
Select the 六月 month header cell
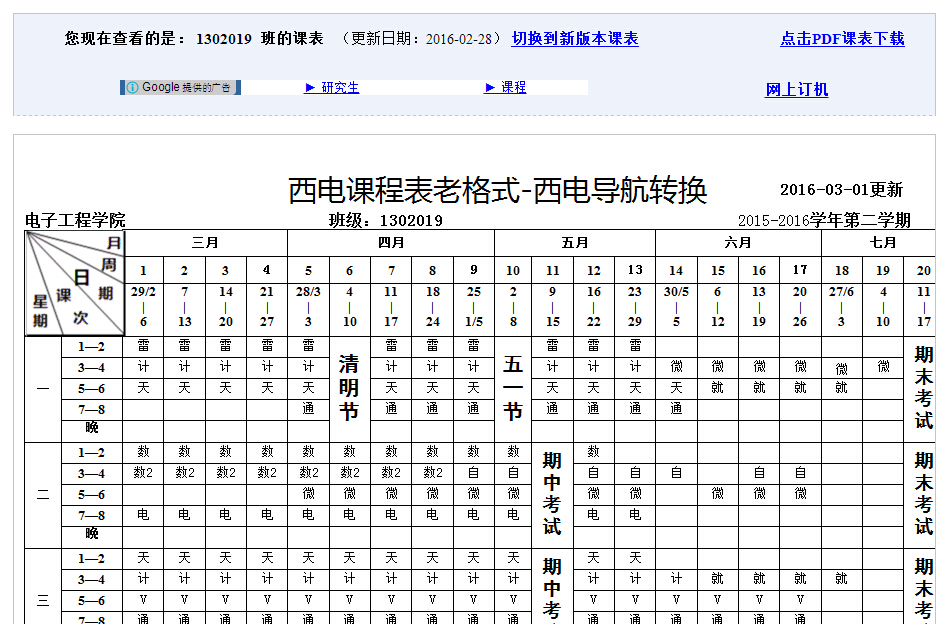click(738, 243)
